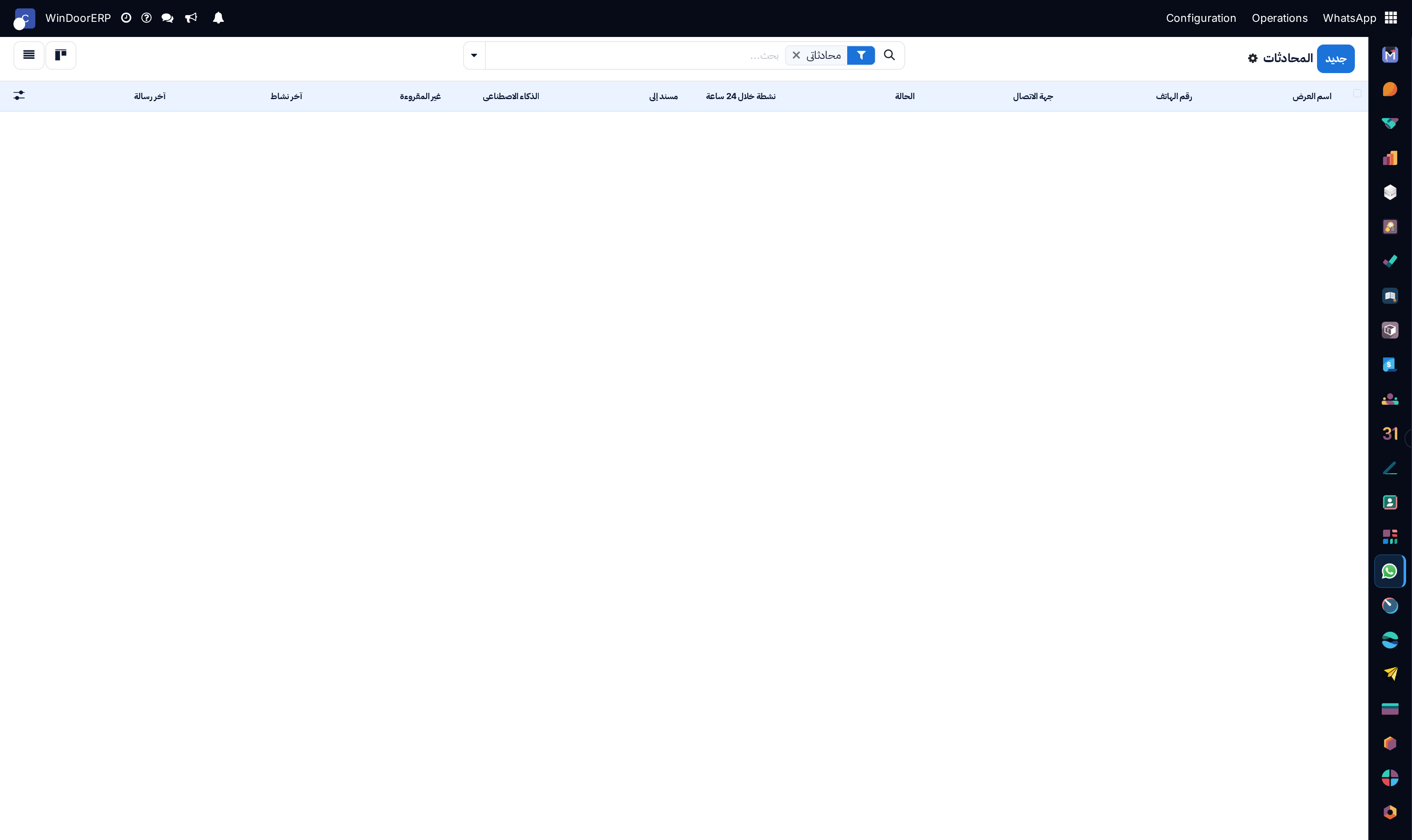Sort by غير المقروءة column header
The image size is (1412, 840).
[420, 96]
